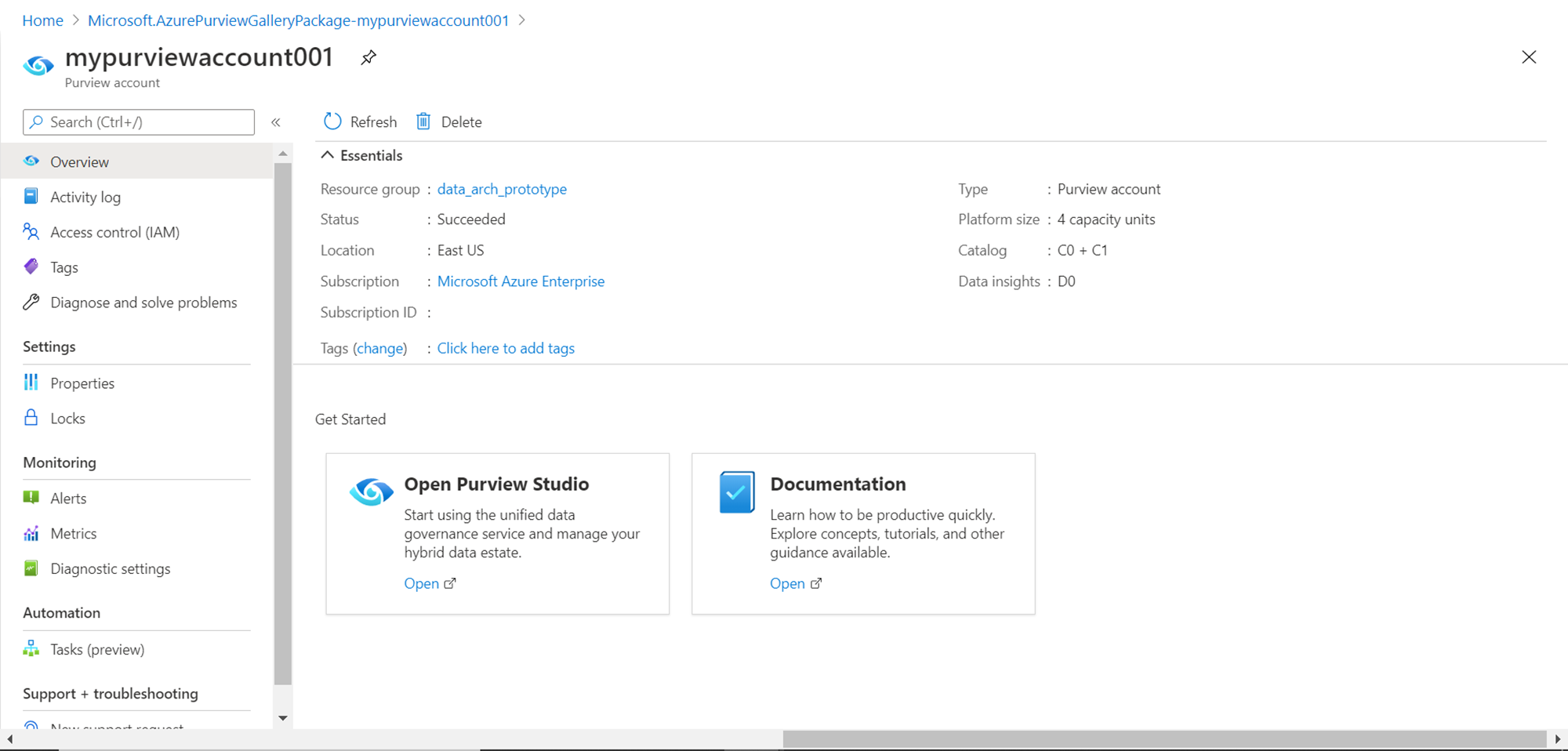Screen dimensions: 1568x751
Task: Click here to add tags link
Action: point(506,348)
